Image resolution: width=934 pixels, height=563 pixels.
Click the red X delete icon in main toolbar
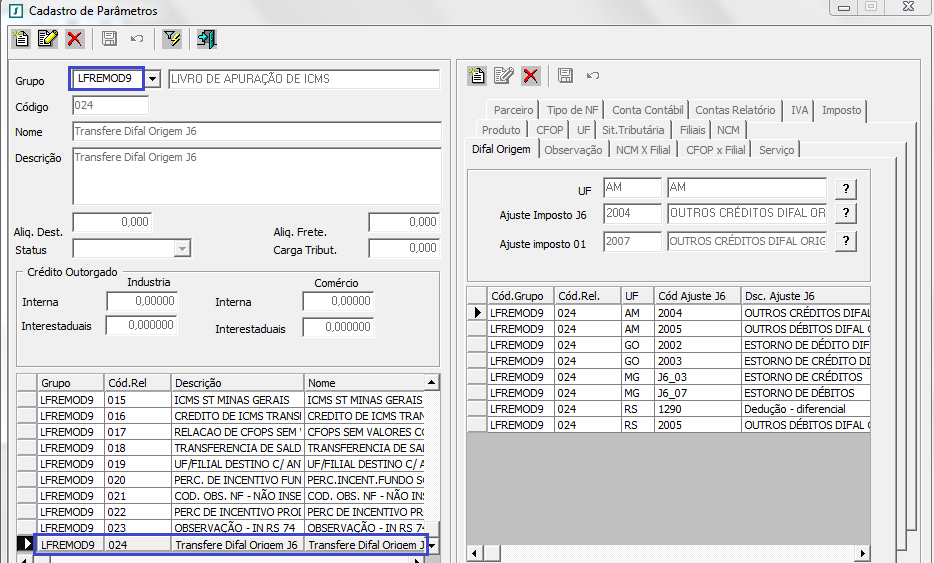74,39
